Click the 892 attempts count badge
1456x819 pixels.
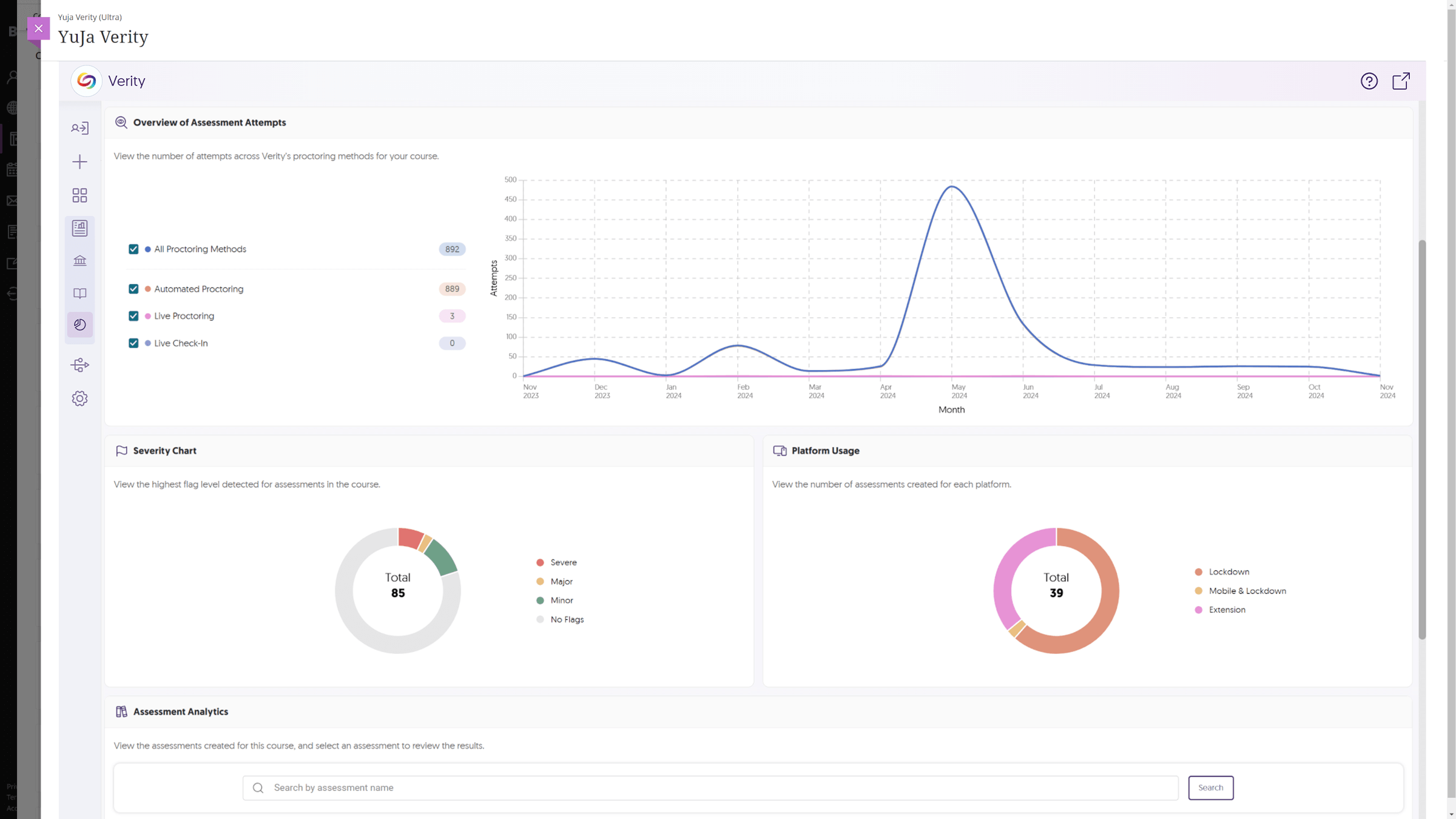(x=452, y=249)
